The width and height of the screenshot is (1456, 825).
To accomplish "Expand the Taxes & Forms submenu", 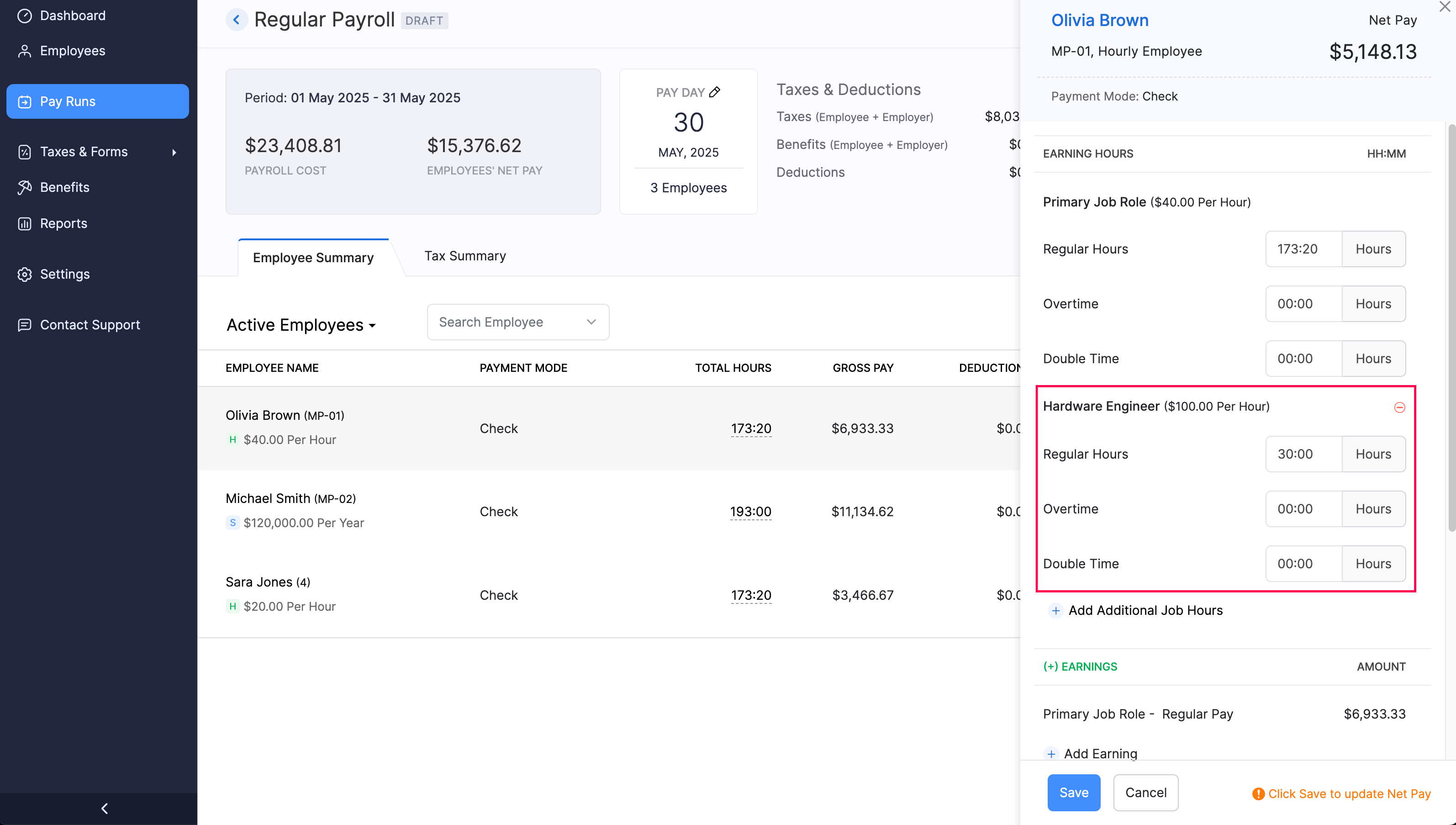I will [x=174, y=153].
